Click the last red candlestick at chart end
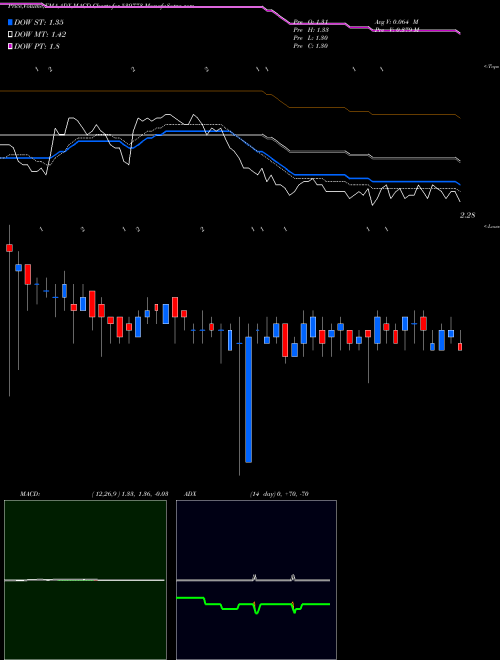Viewport: 500px width, 660px height. 460,347
